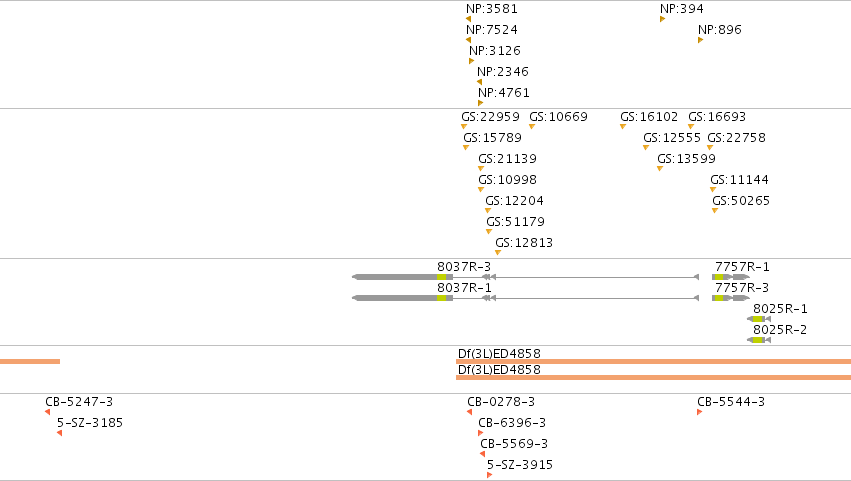Select the GS:16102 insertion label
Image resolution: width=851 pixels, height=481 pixels.
[649, 117]
